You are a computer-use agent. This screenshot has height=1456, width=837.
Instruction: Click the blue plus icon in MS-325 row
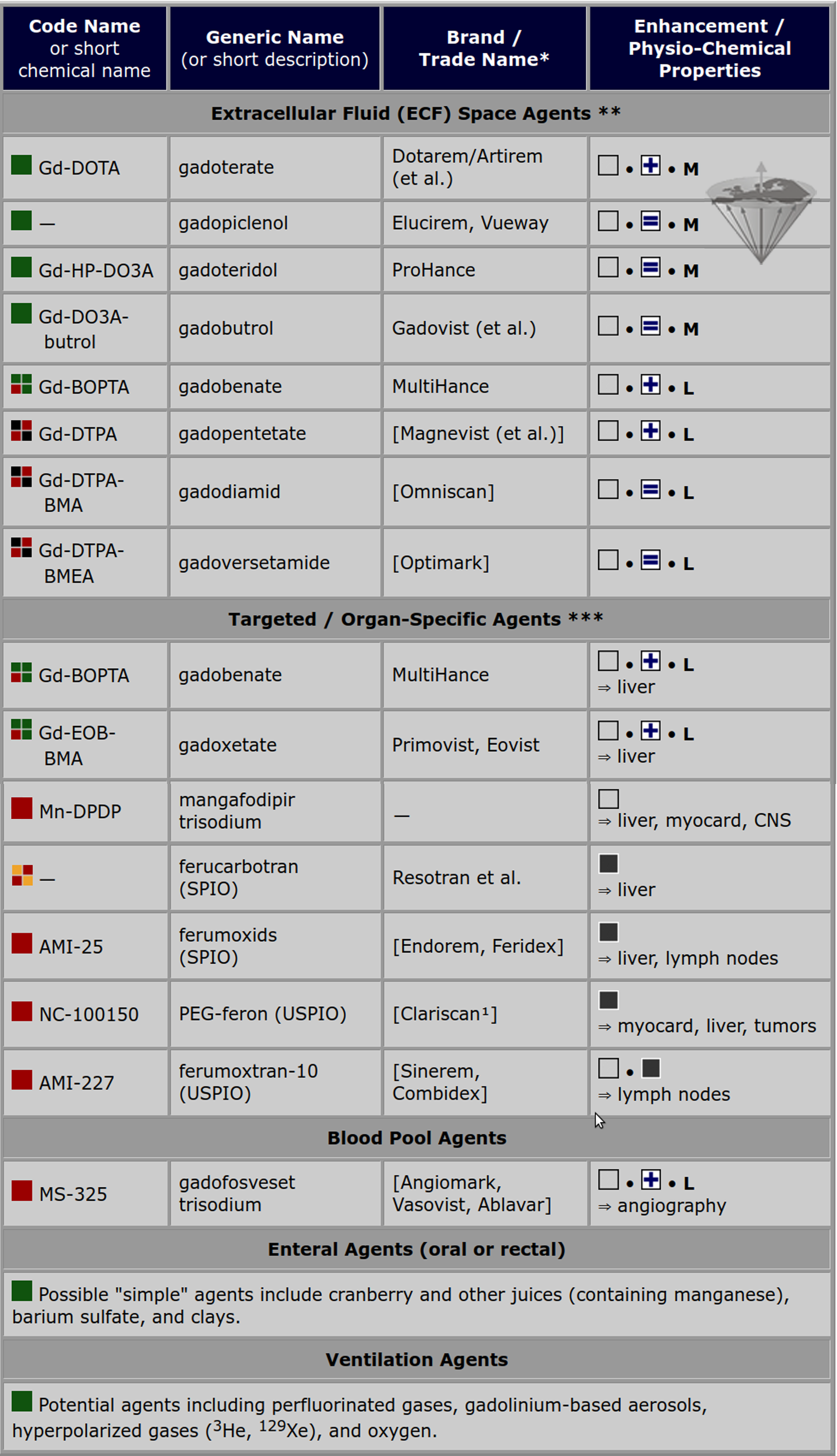click(651, 1180)
